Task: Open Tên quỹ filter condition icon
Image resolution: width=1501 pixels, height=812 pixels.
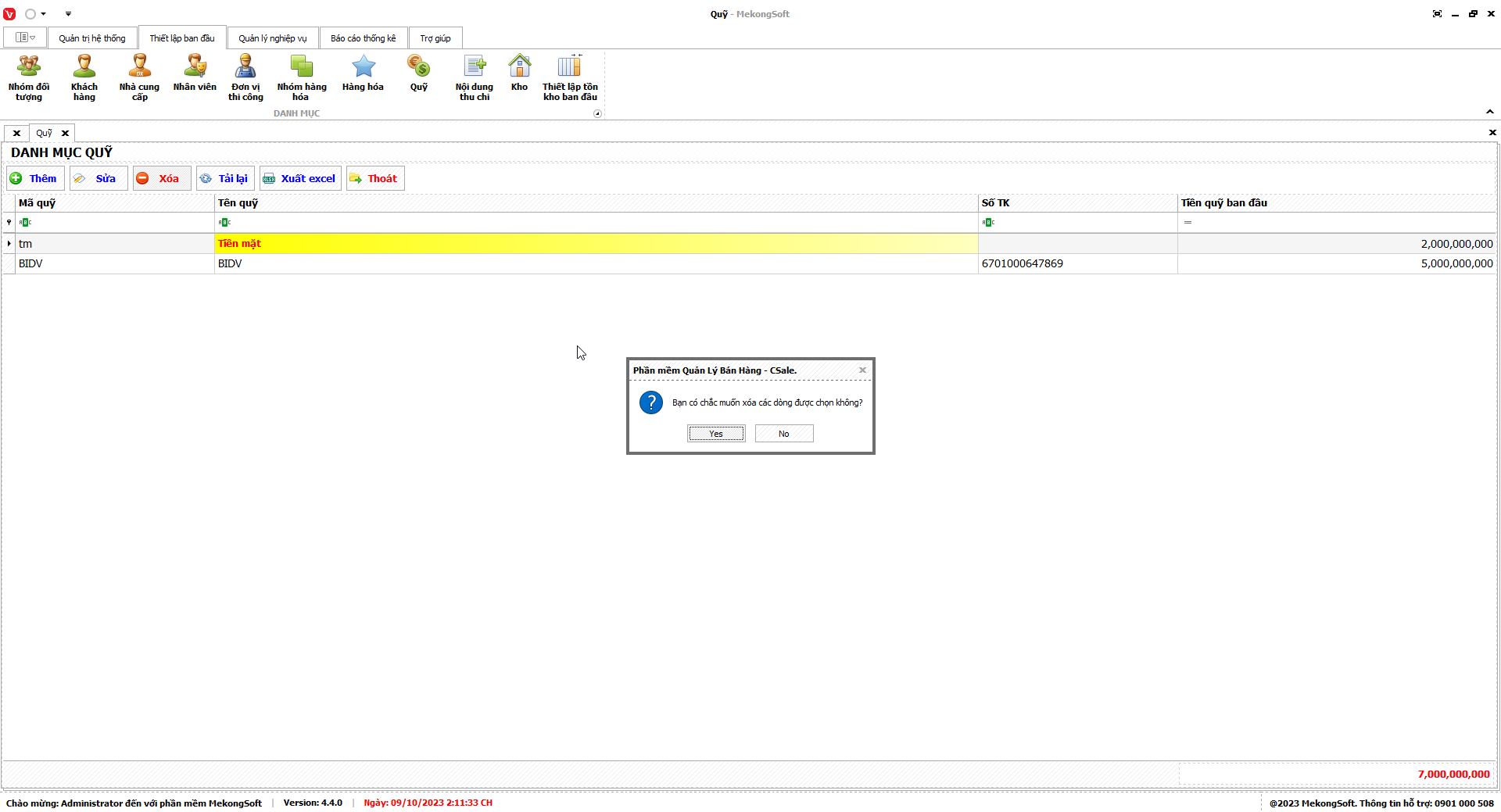Action: coord(224,223)
